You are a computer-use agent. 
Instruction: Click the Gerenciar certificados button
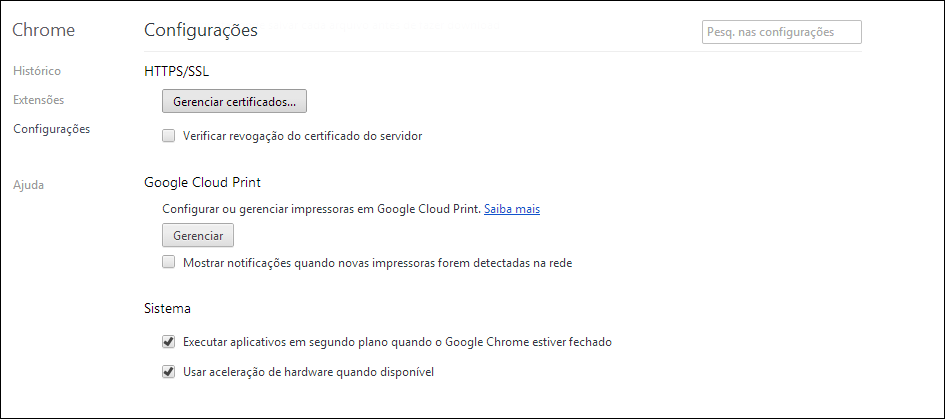[x=234, y=102]
